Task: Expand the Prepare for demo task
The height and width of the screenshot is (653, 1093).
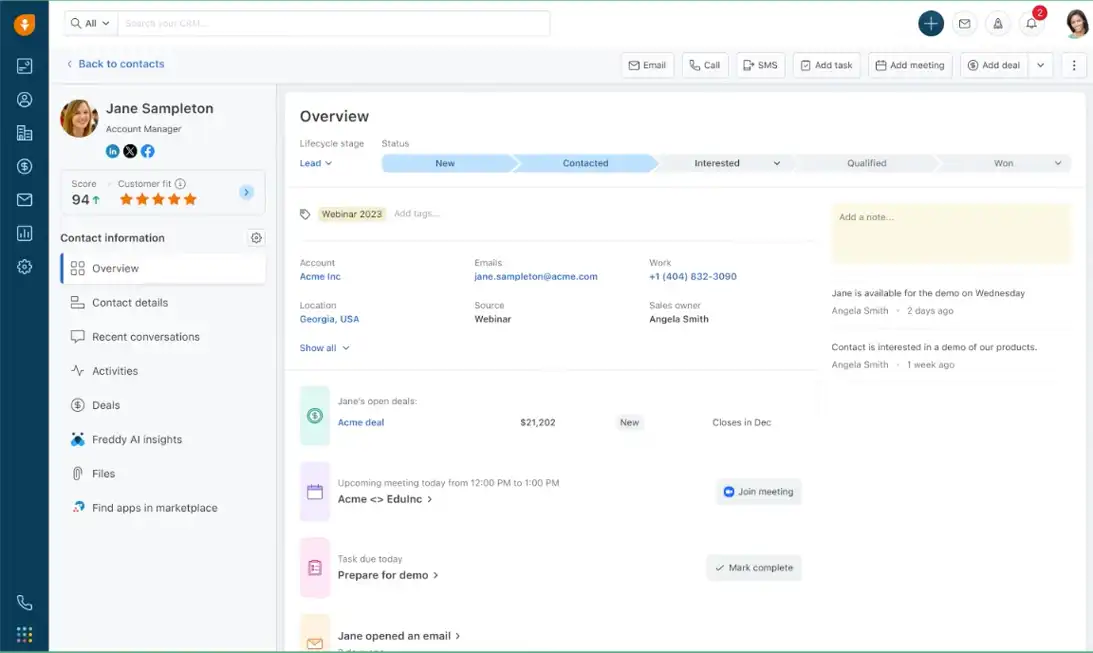Action: [388, 575]
